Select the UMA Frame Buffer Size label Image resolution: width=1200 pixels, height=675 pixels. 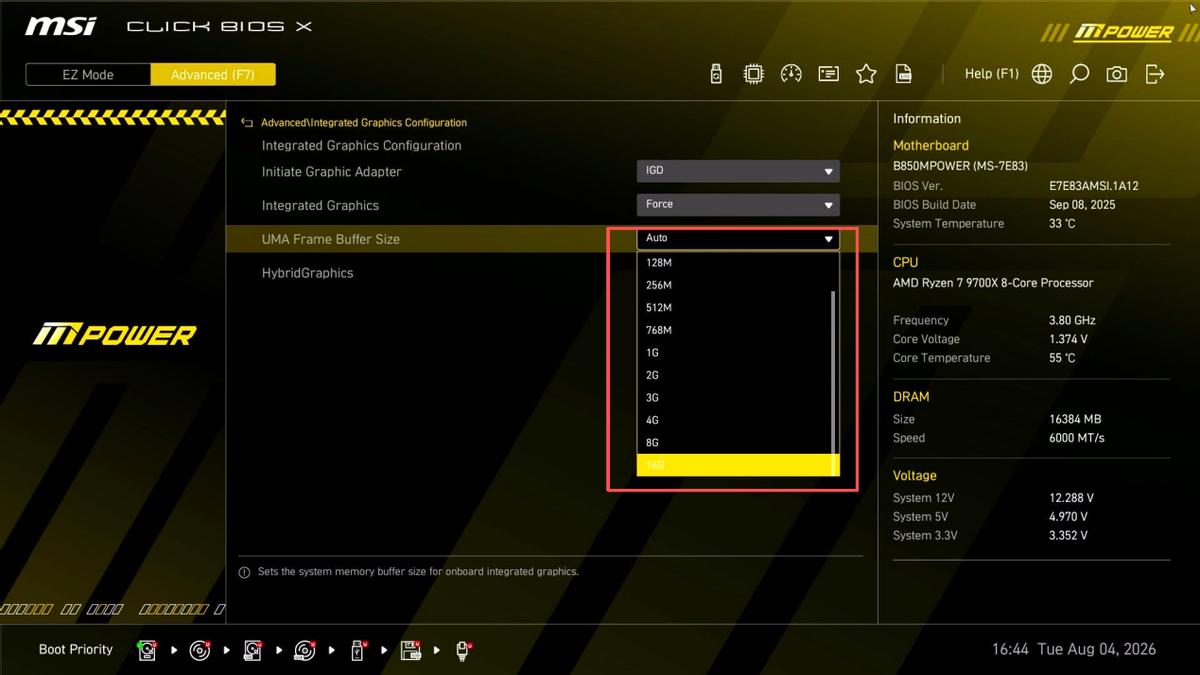330,239
